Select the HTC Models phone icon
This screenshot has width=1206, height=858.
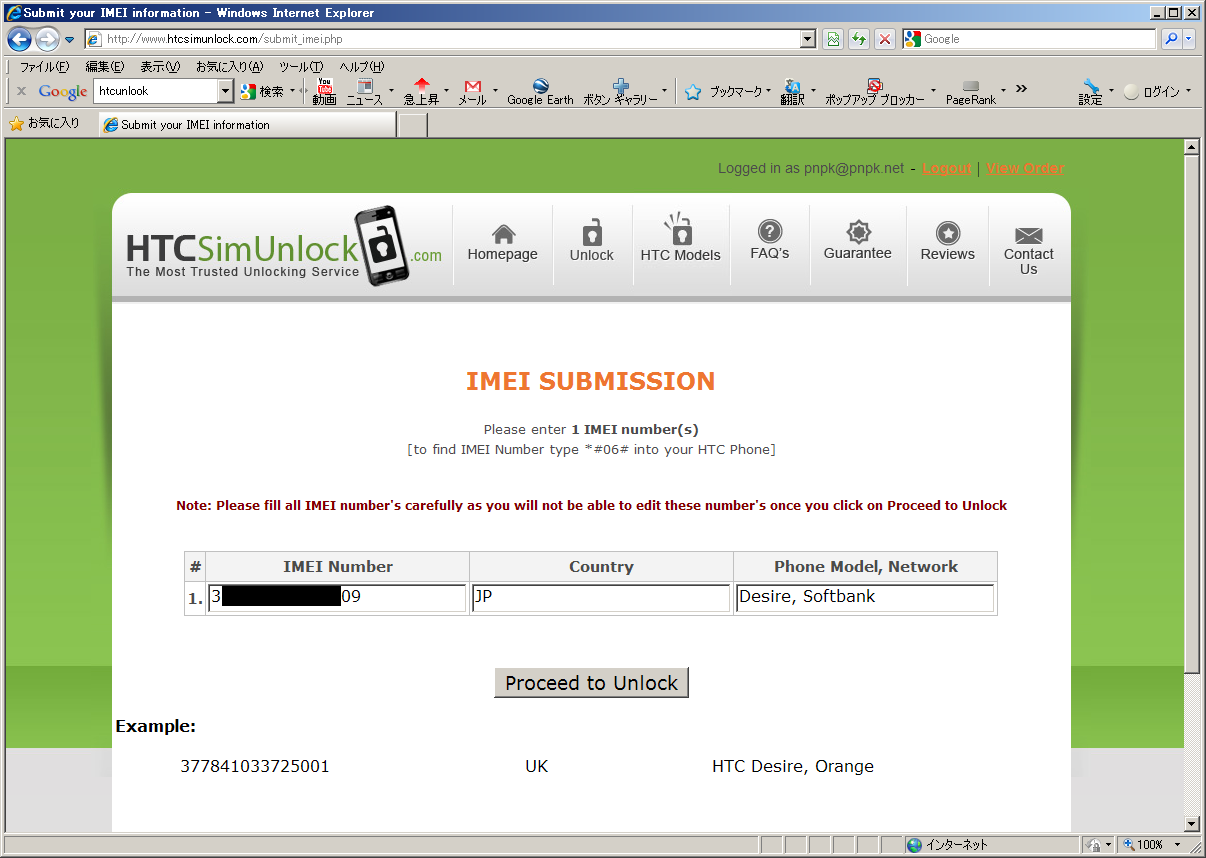[x=679, y=229]
